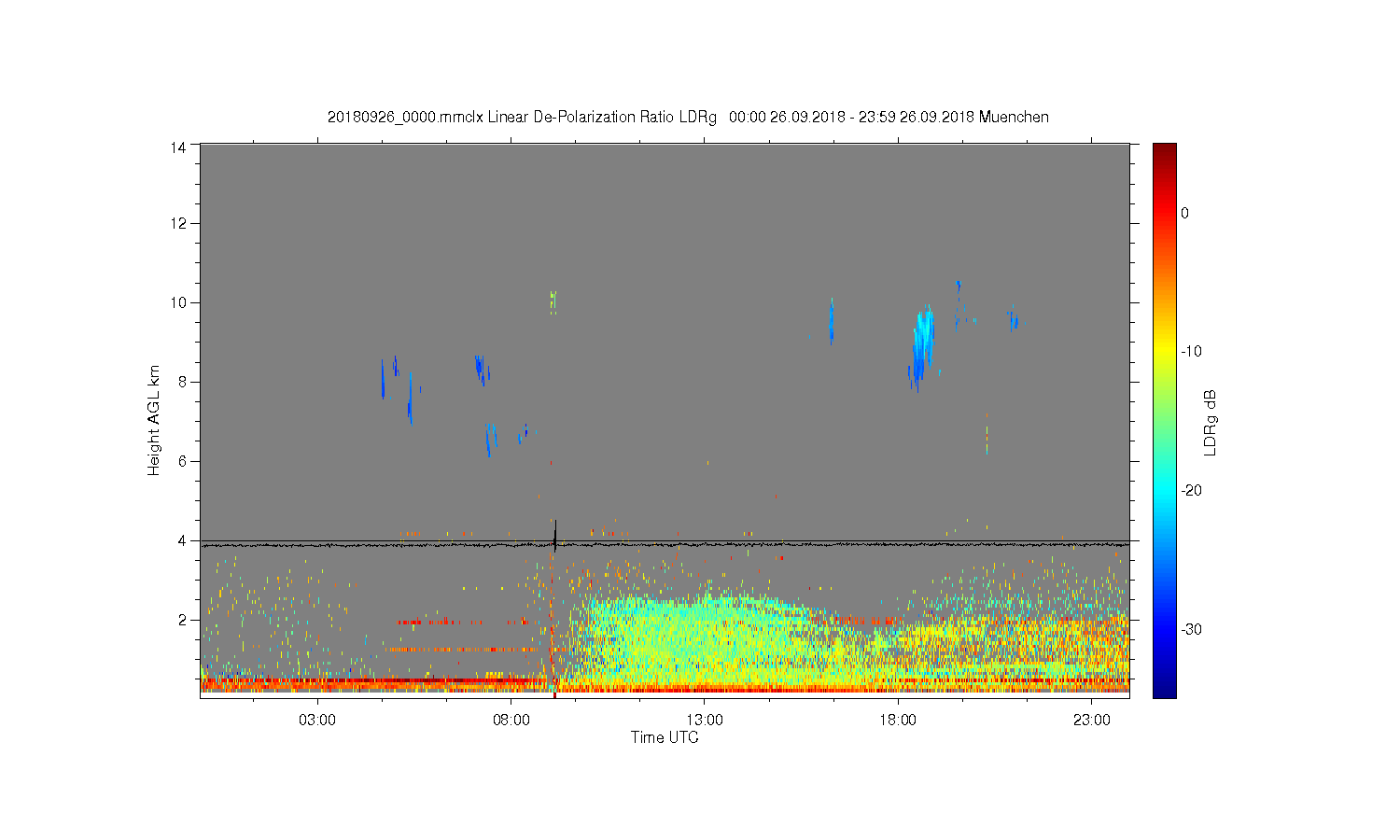The width and height of the screenshot is (1400, 840).
Task: Click the colorbar value '-10'
Action: (1191, 352)
